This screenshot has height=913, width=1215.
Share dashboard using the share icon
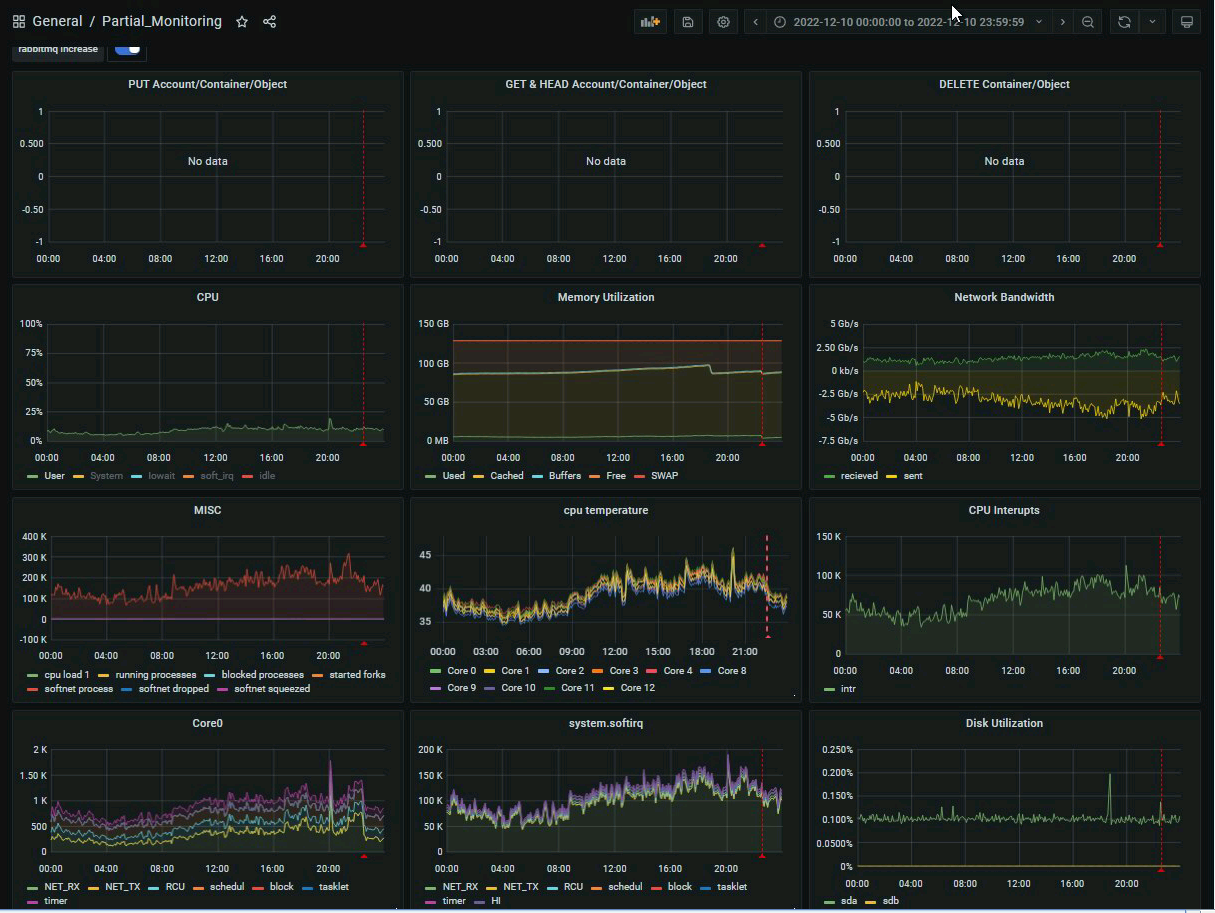pos(269,22)
